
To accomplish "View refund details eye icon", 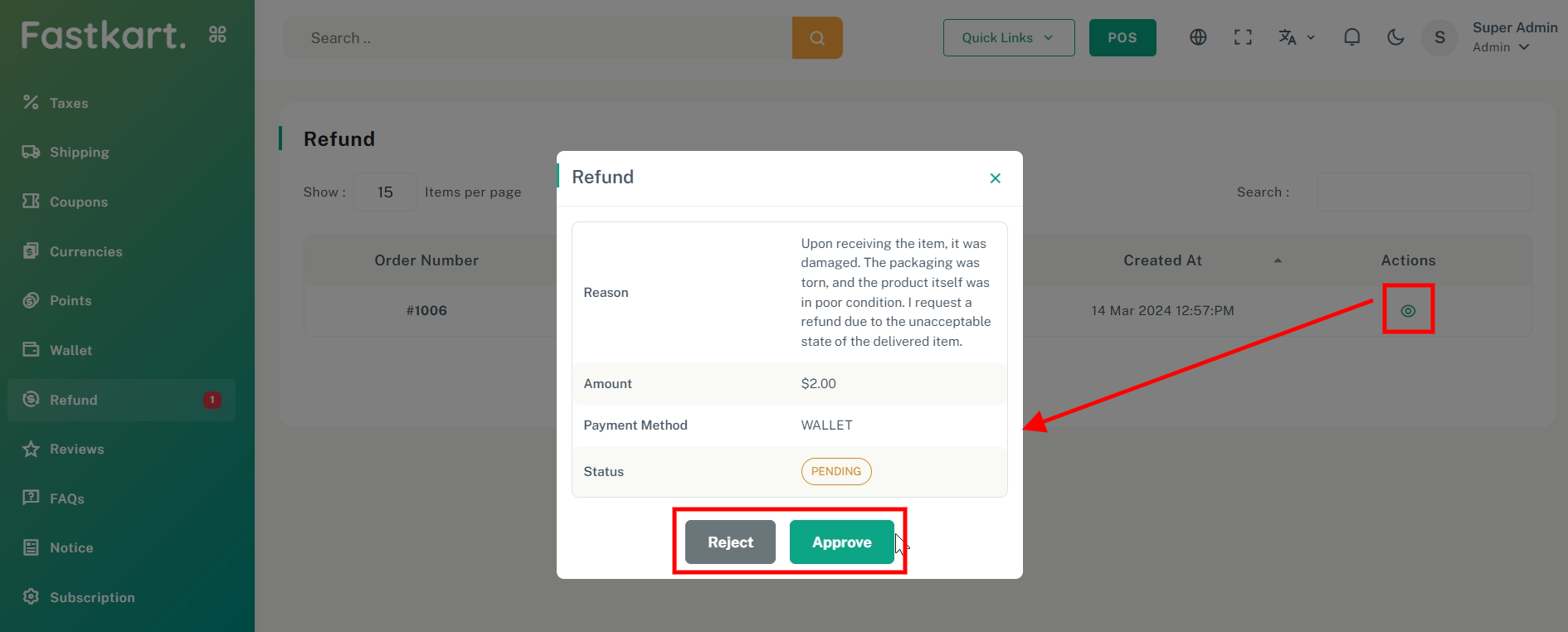I will point(1408,311).
